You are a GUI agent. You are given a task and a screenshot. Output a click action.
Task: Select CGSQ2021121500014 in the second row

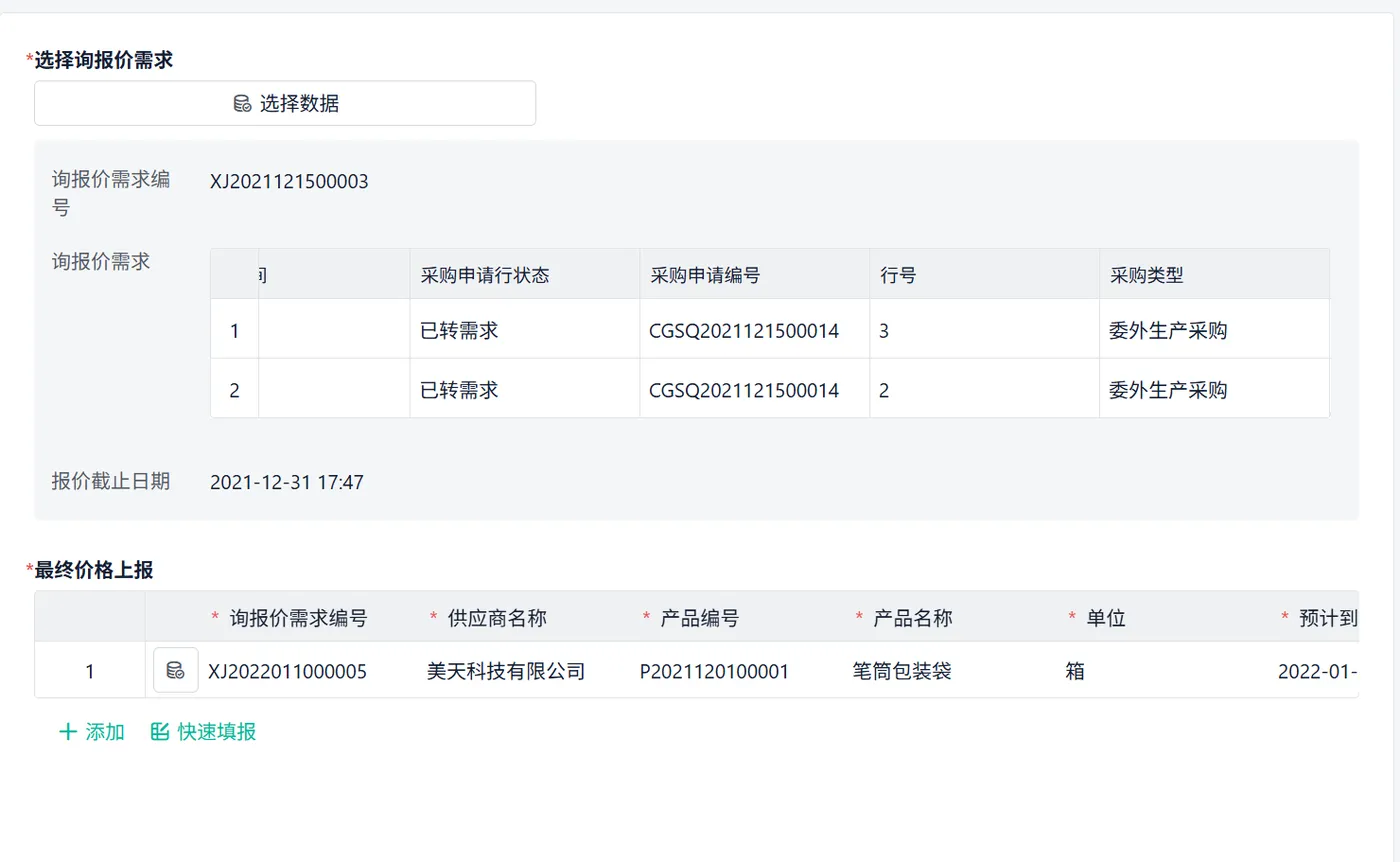744,390
